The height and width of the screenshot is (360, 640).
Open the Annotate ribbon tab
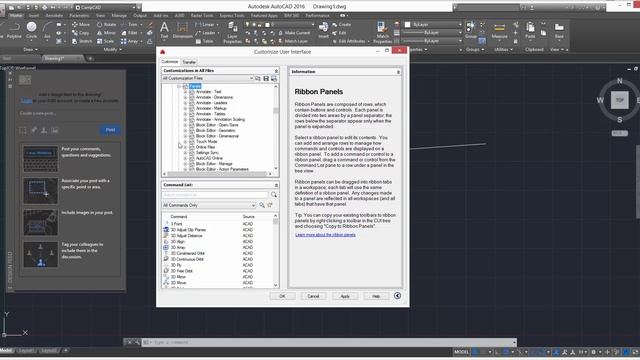tap(54, 16)
